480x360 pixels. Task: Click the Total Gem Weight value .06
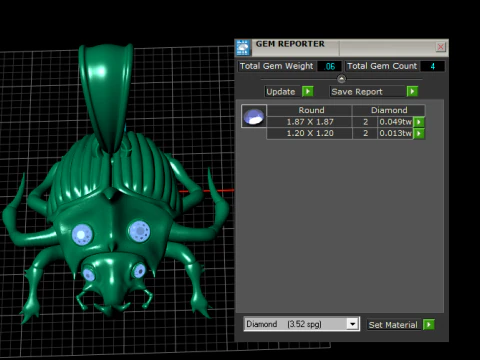point(329,66)
